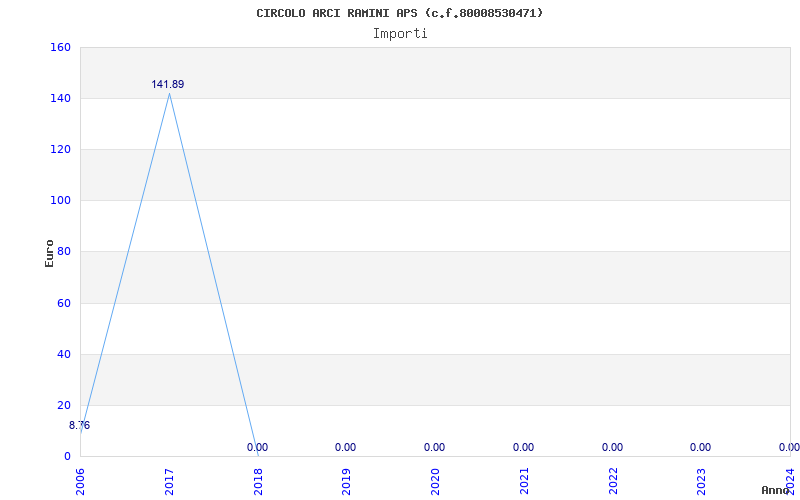
Task: Select the 2006 x-axis label
Action: pos(81,481)
